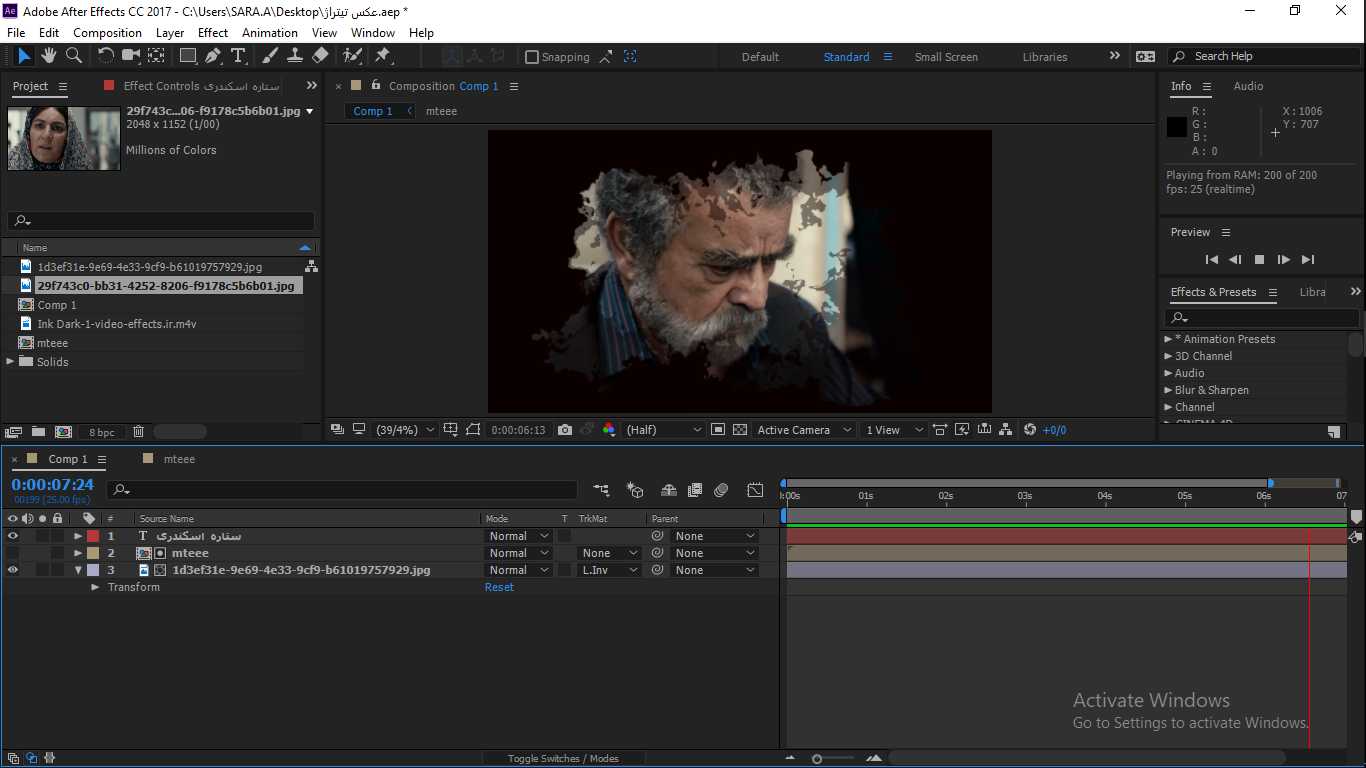Select the Brush tool
1366x768 pixels.
[x=270, y=56]
